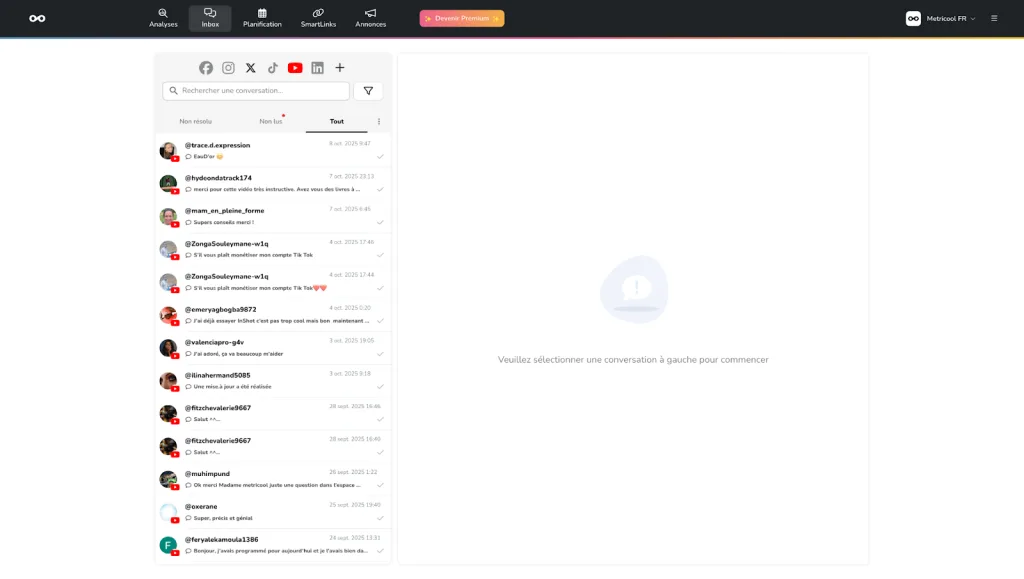Open the Metricool FR account dropdown

click(940, 18)
